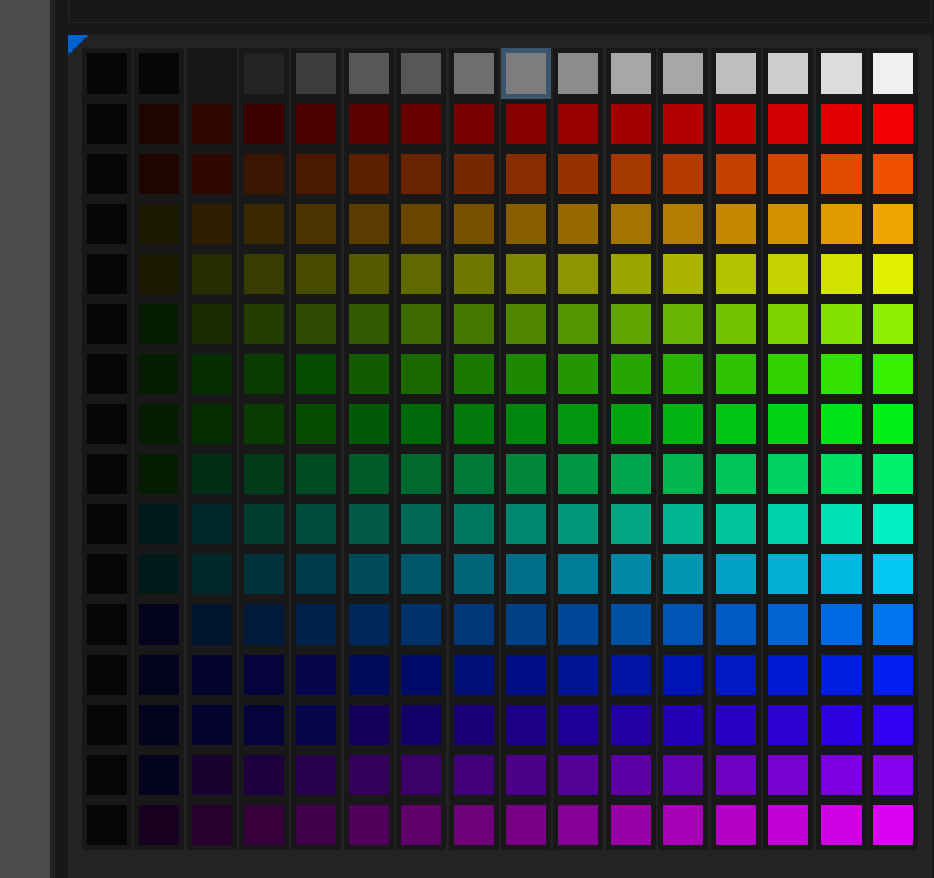934x878 pixels.
Task: Select the brightest pure blue swatch
Action: click(893, 674)
